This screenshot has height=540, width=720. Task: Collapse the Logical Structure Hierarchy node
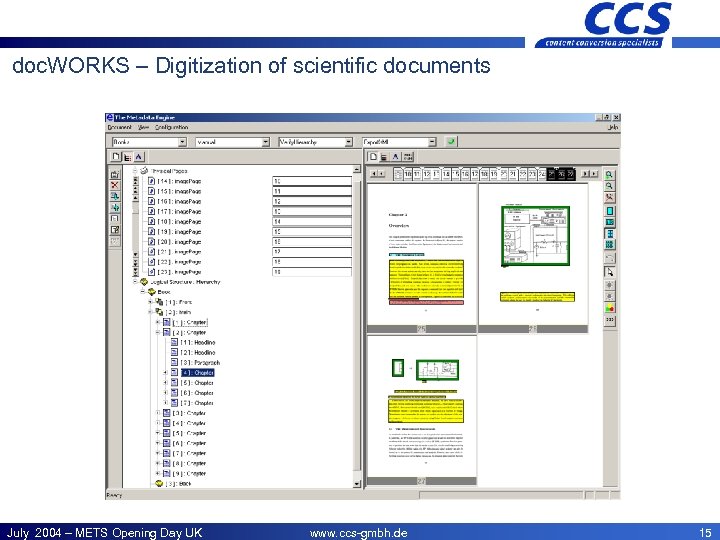pyautogui.click(x=135, y=281)
